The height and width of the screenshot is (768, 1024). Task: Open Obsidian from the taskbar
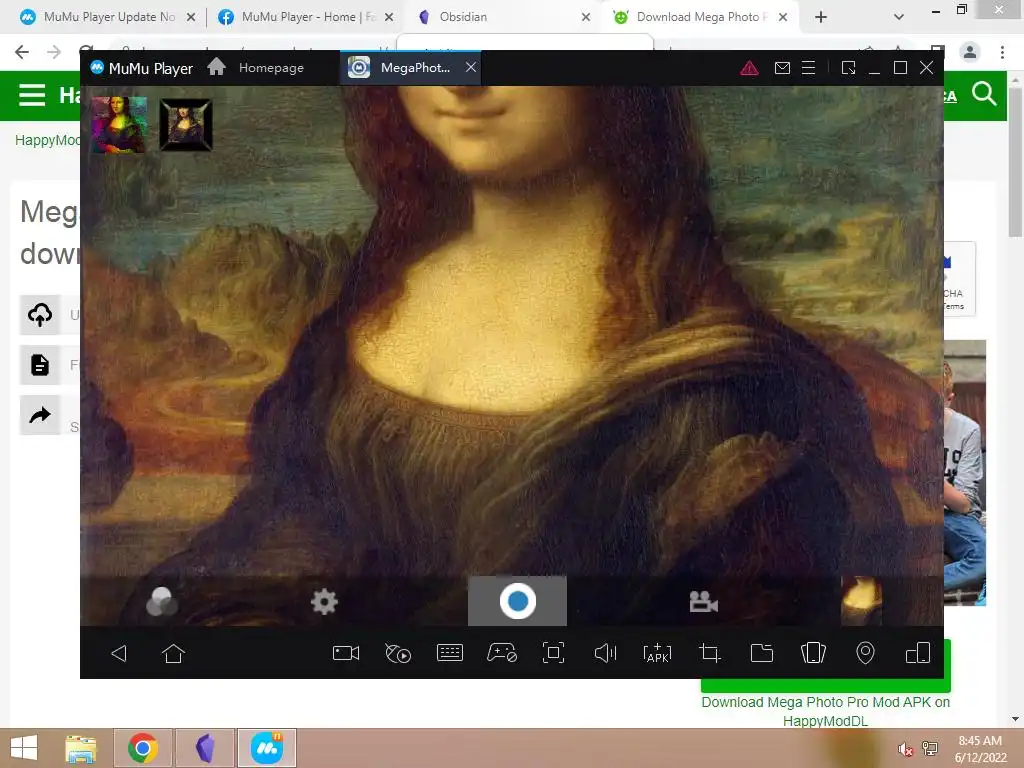coord(205,748)
